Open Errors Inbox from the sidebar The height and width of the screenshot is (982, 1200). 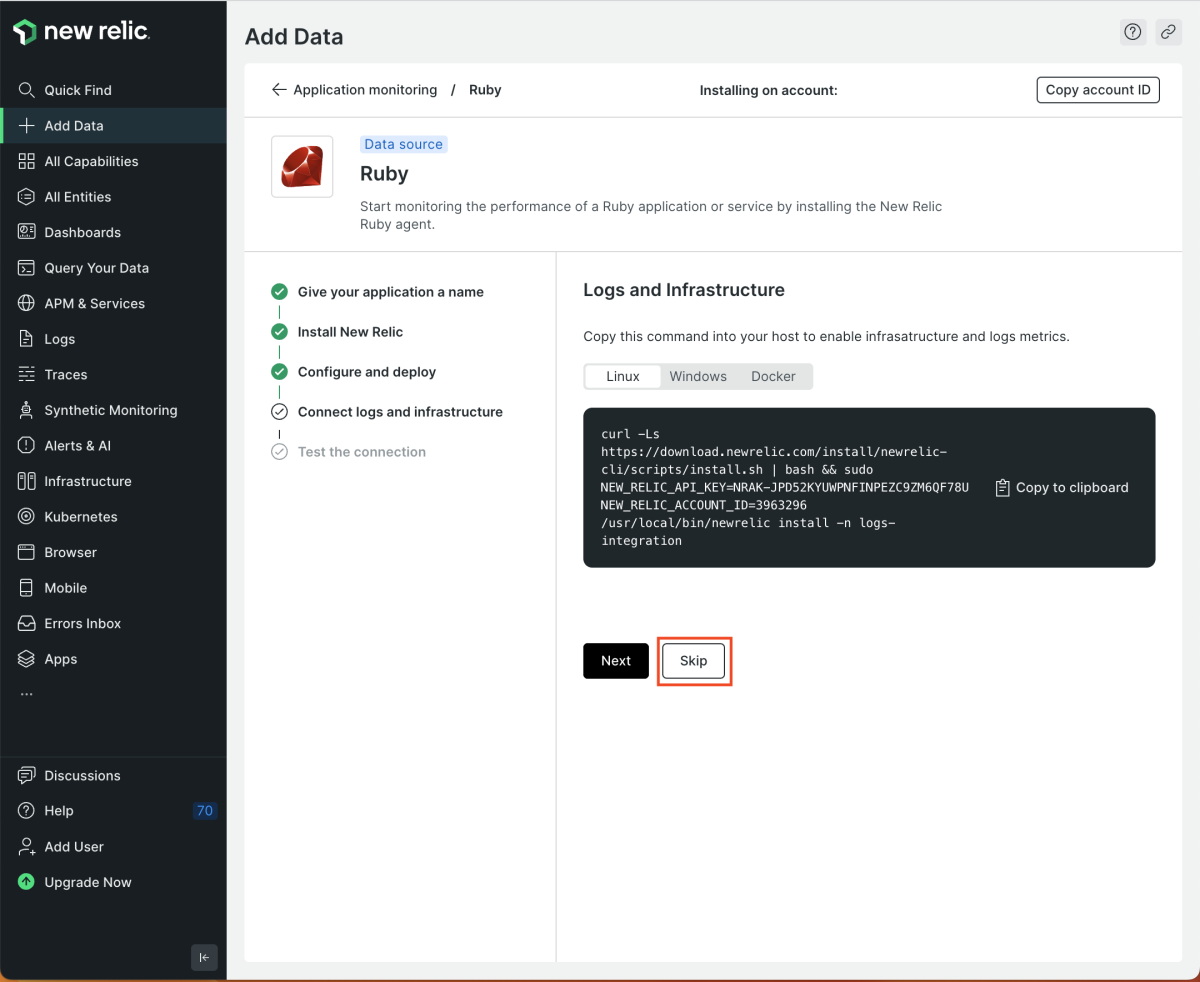pyautogui.click(x=82, y=623)
